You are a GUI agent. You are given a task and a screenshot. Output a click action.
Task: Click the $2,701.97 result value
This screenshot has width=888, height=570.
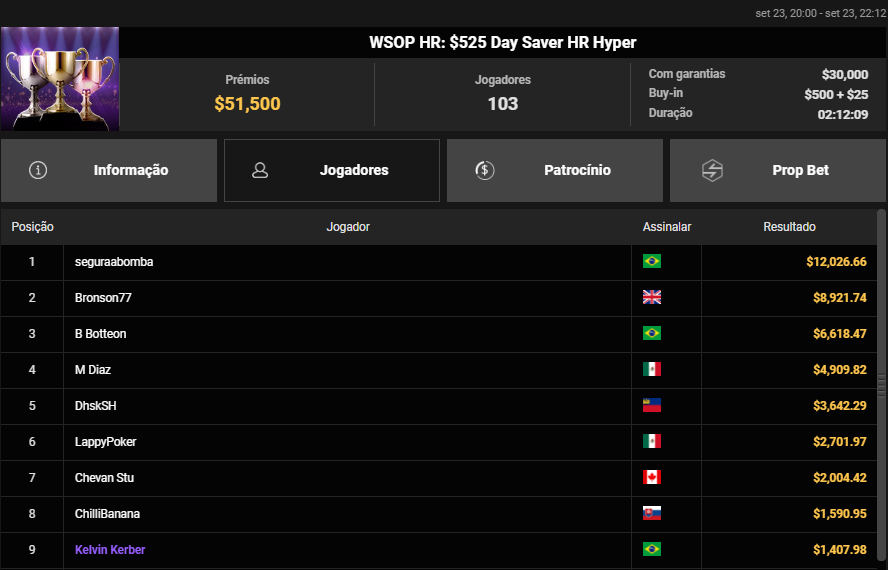[x=839, y=441]
